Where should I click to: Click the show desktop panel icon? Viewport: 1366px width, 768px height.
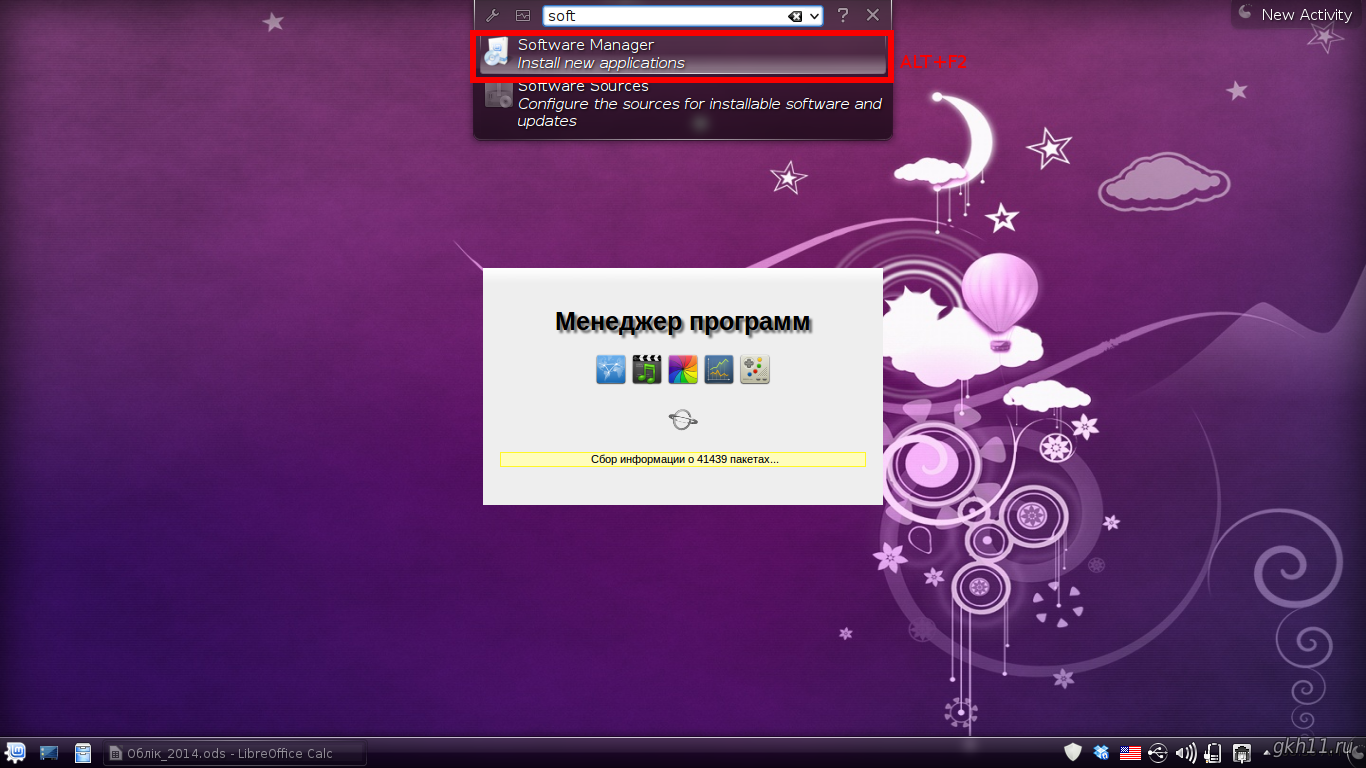[x=49, y=752]
